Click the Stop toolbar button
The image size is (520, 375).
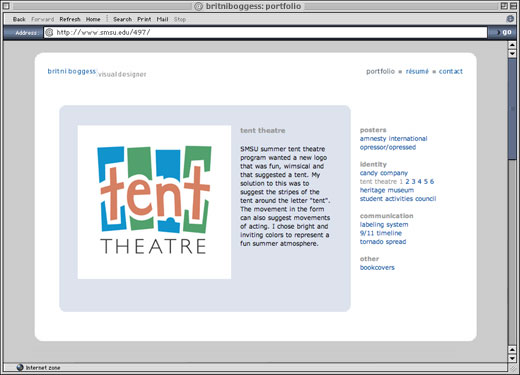pos(180,19)
